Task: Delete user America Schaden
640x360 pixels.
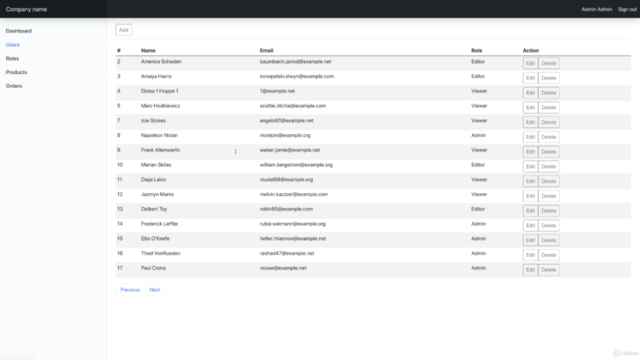Action: [x=549, y=63]
